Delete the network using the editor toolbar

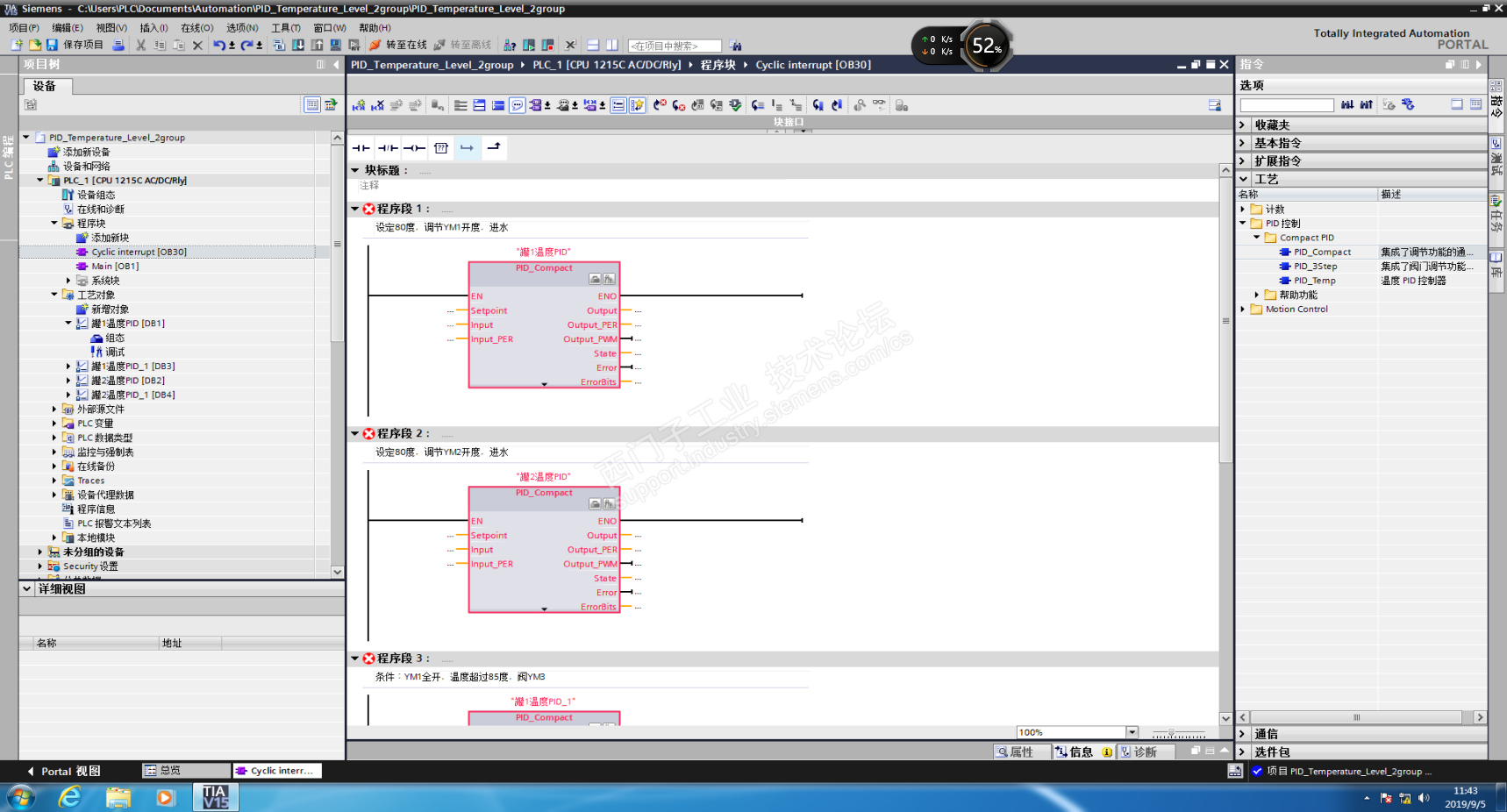pos(377,105)
